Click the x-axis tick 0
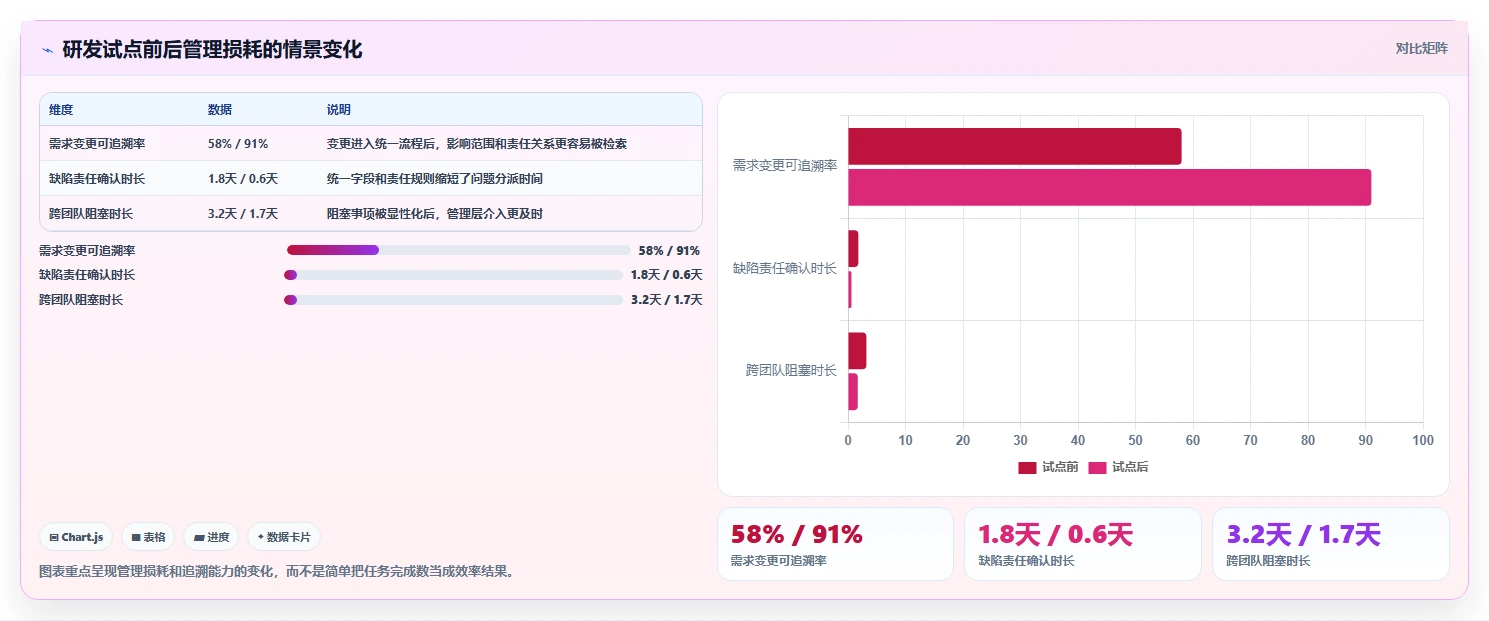The width and height of the screenshot is (1489, 621). tap(848, 440)
